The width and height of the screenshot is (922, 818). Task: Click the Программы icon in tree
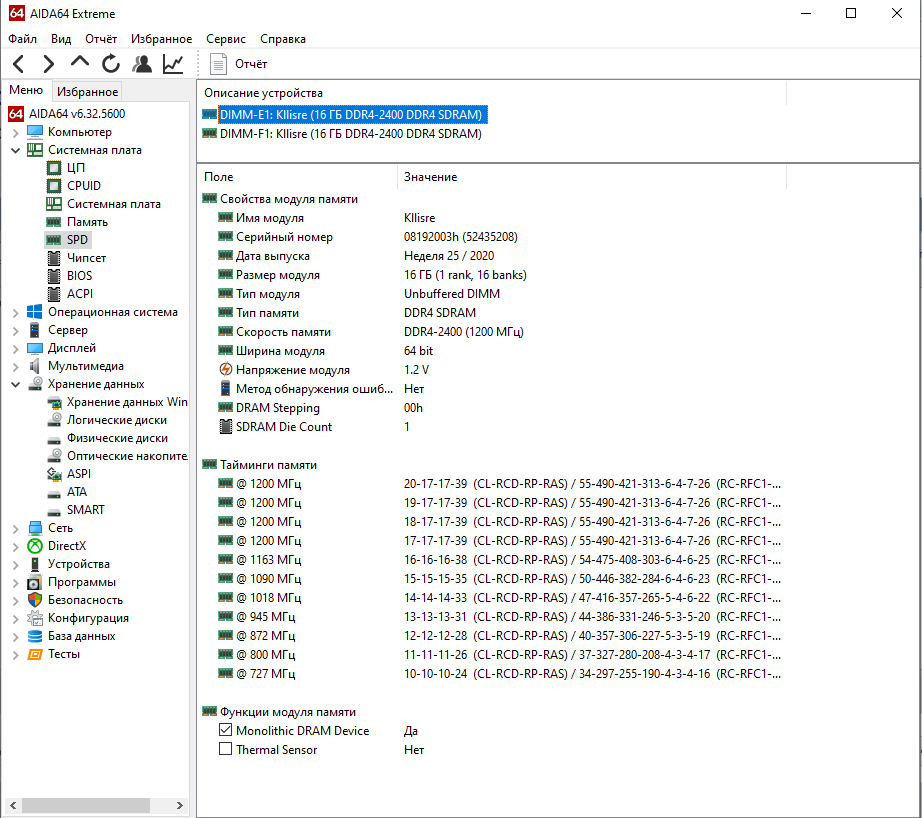tap(35, 582)
